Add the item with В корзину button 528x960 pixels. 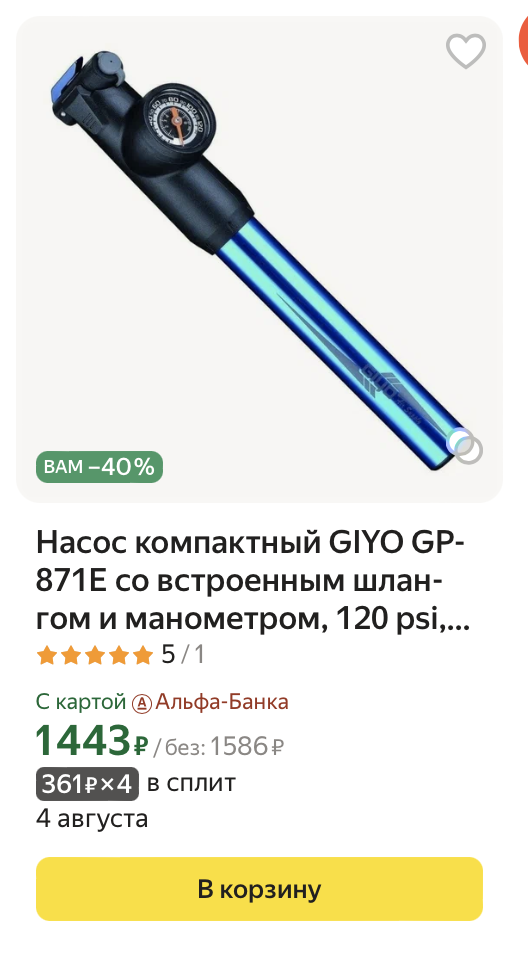259,889
